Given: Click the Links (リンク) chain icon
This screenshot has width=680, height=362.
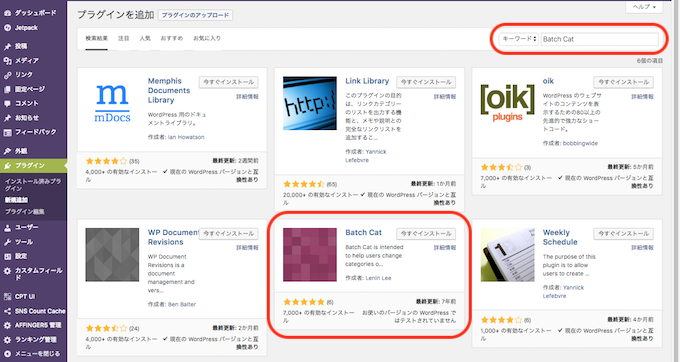Looking at the screenshot, I should click(7, 75).
